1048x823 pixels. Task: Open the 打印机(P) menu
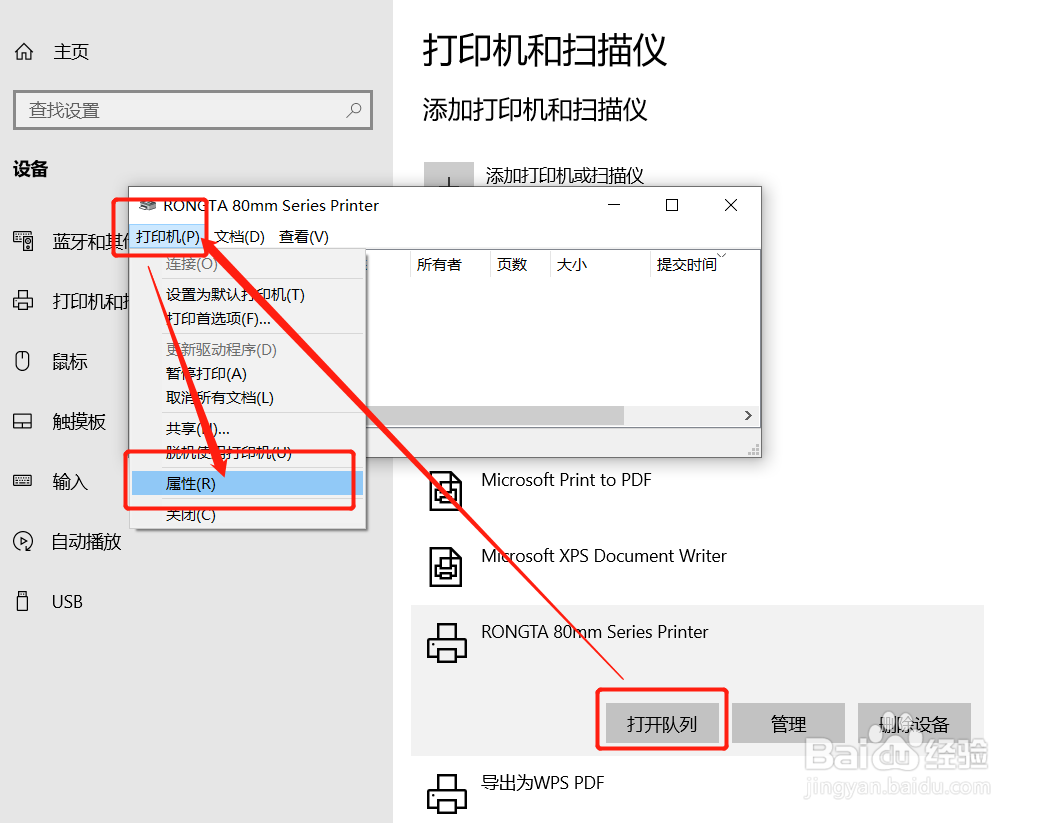[168, 237]
